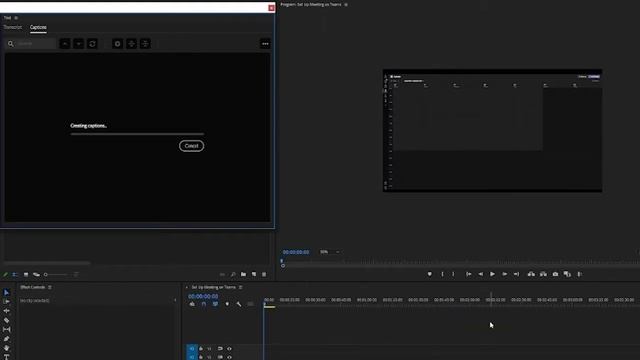Select the Pen tool

tap(7, 339)
